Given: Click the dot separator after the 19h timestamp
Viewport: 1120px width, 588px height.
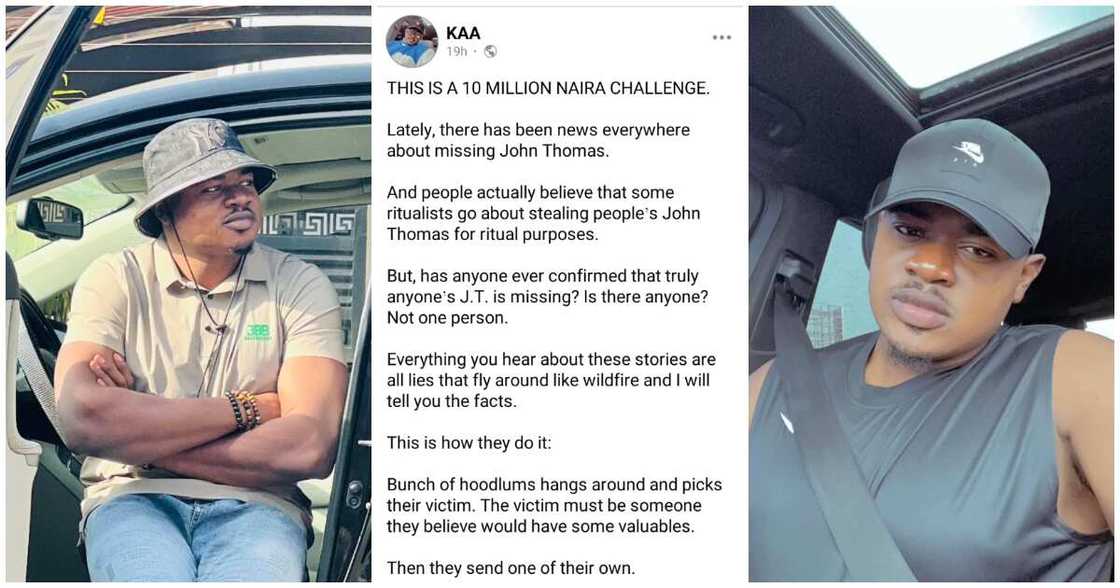Looking at the screenshot, I should pyautogui.click(x=474, y=51).
